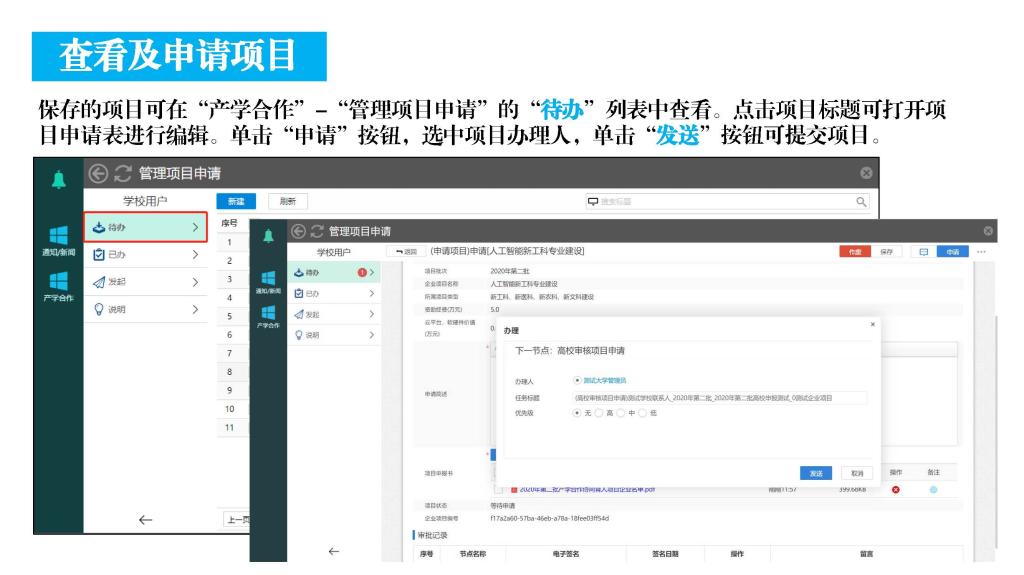Viewport: 1024px width, 575px height.
Task: Click the blue 新建 button
Action: coord(236,202)
